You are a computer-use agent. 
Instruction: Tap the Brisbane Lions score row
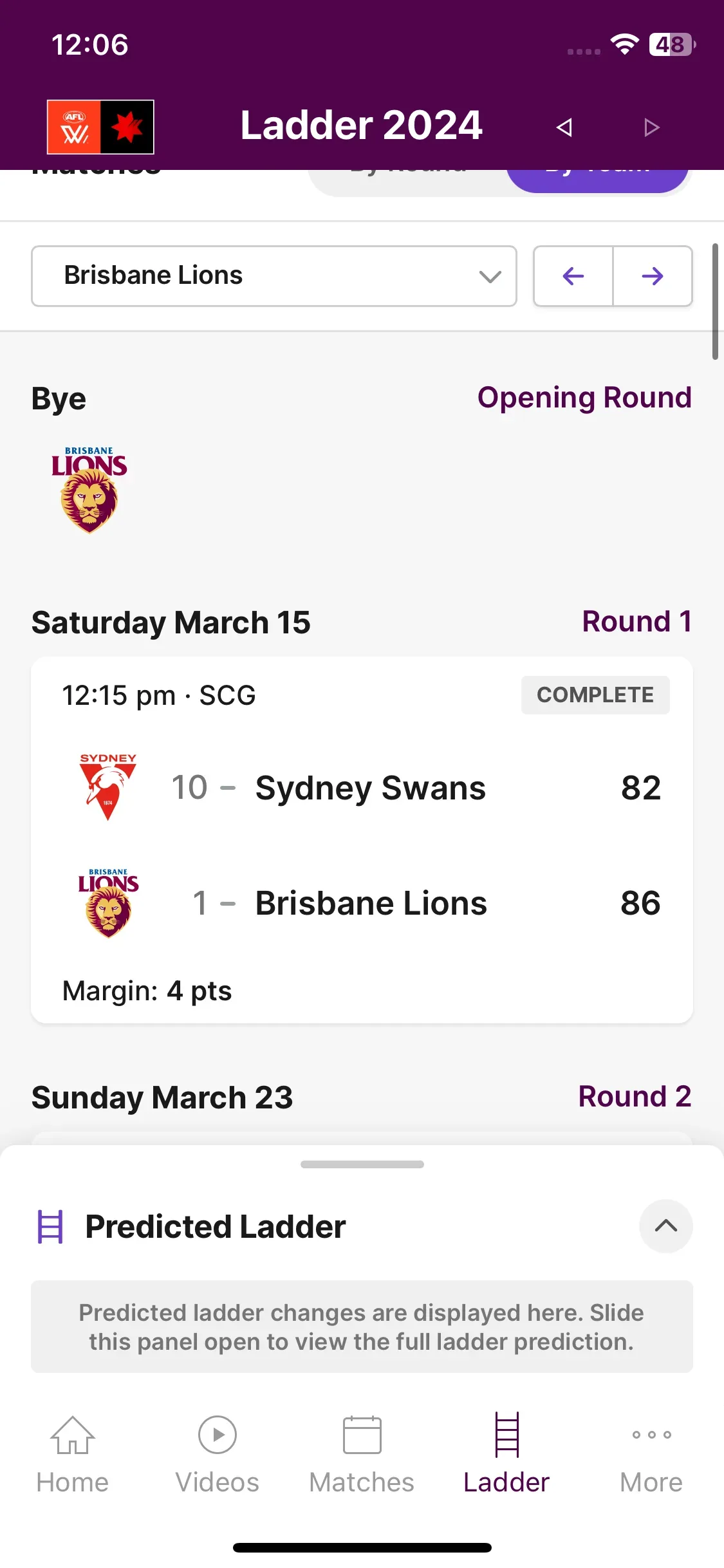(x=362, y=903)
